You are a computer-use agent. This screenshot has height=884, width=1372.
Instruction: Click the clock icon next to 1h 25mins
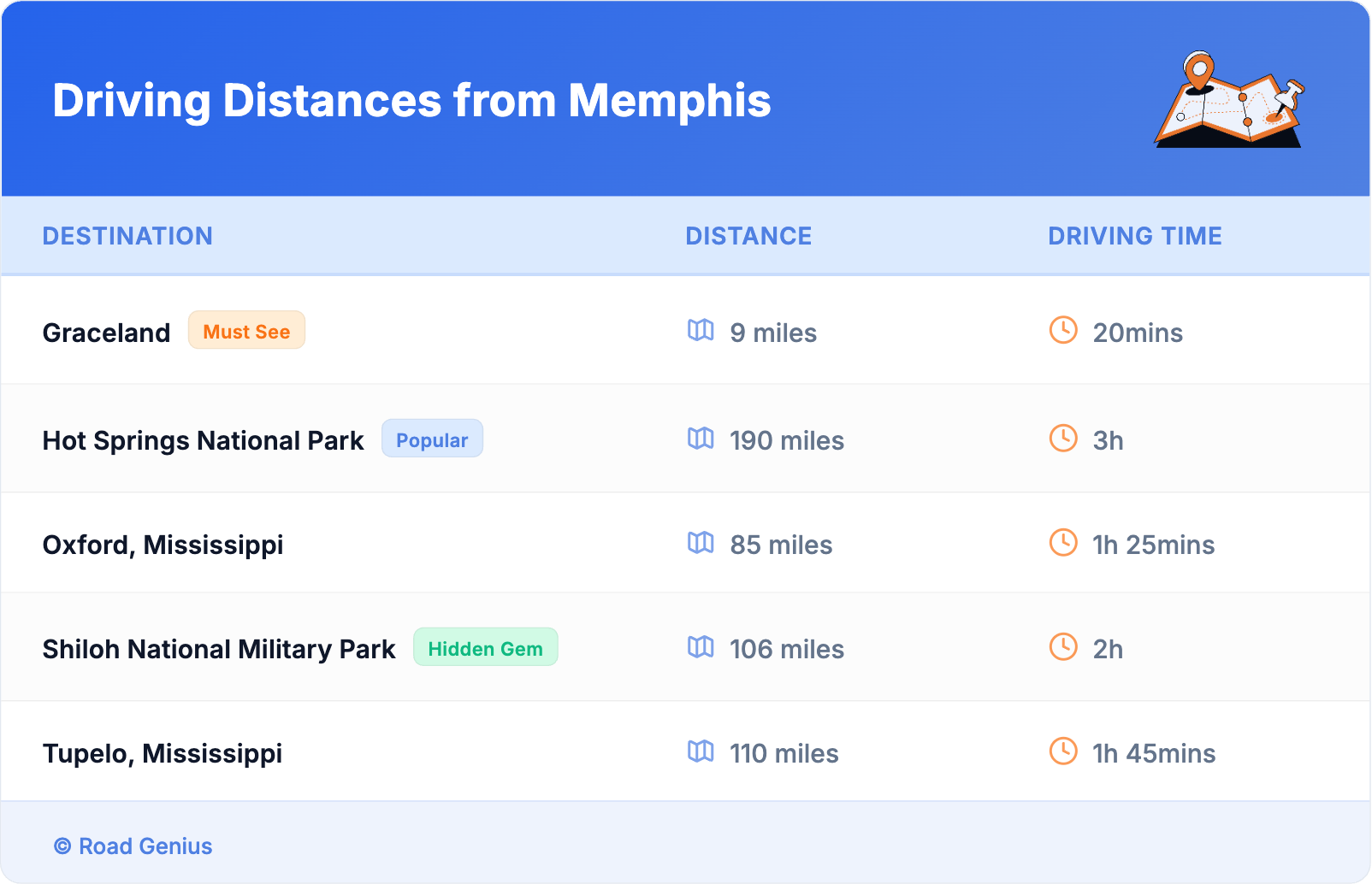coord(1063,543)
